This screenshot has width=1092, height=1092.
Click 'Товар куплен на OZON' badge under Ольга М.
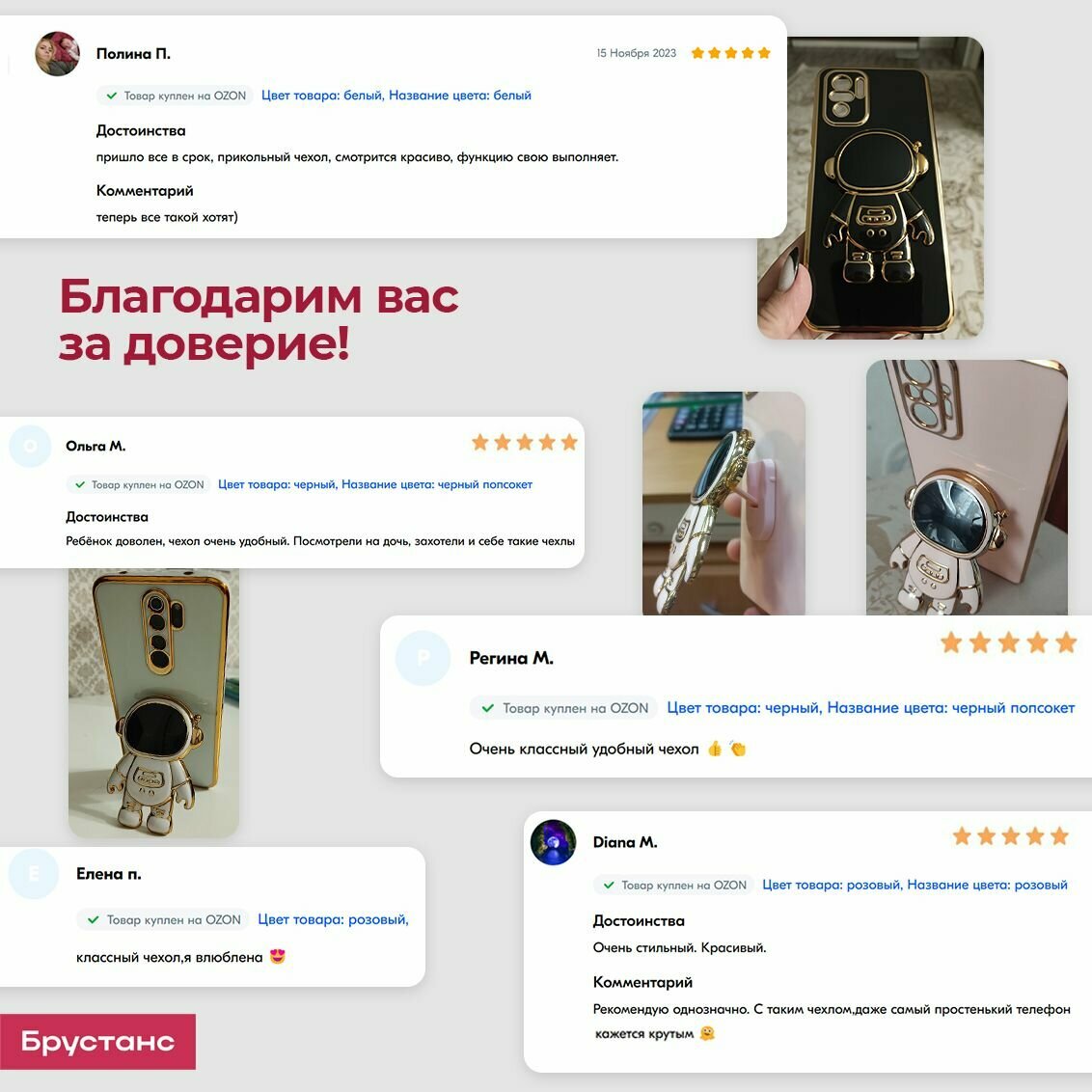point(139,484)
